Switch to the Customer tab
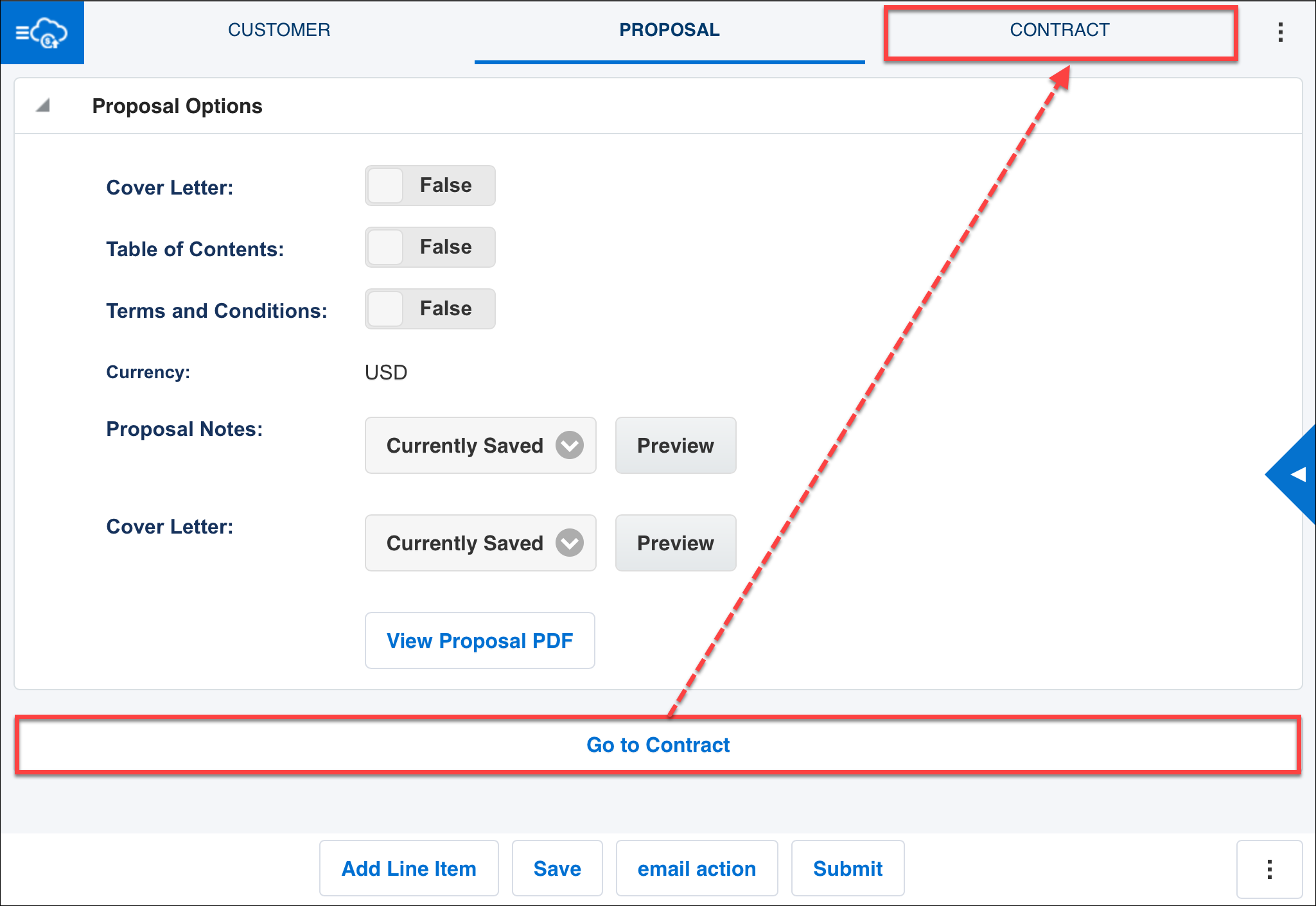This screenshot has height=906, width=1316. click(279, 30)
